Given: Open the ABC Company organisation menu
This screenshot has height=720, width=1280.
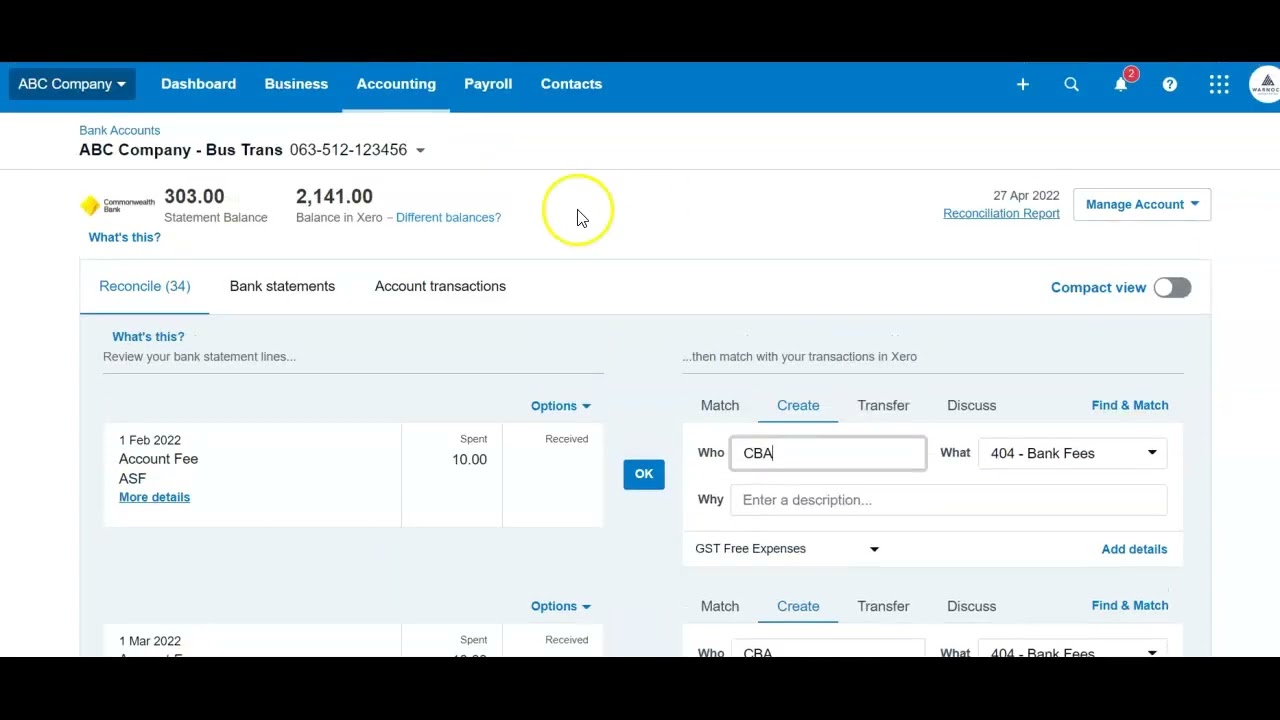Looking at the screenshot, I should coord(72,84).
